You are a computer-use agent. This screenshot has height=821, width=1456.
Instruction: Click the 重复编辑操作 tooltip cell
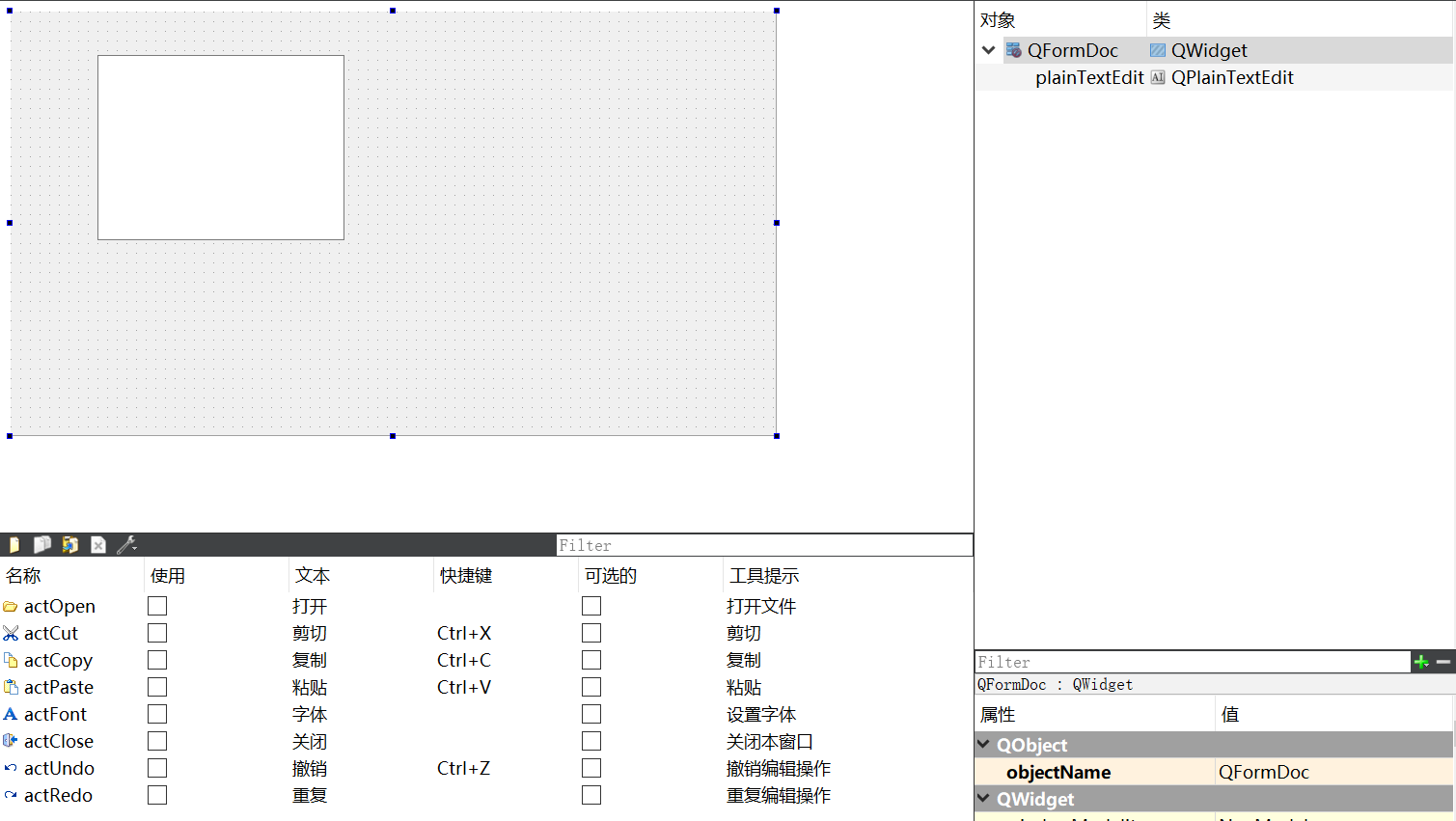click(x=779, y=796)
